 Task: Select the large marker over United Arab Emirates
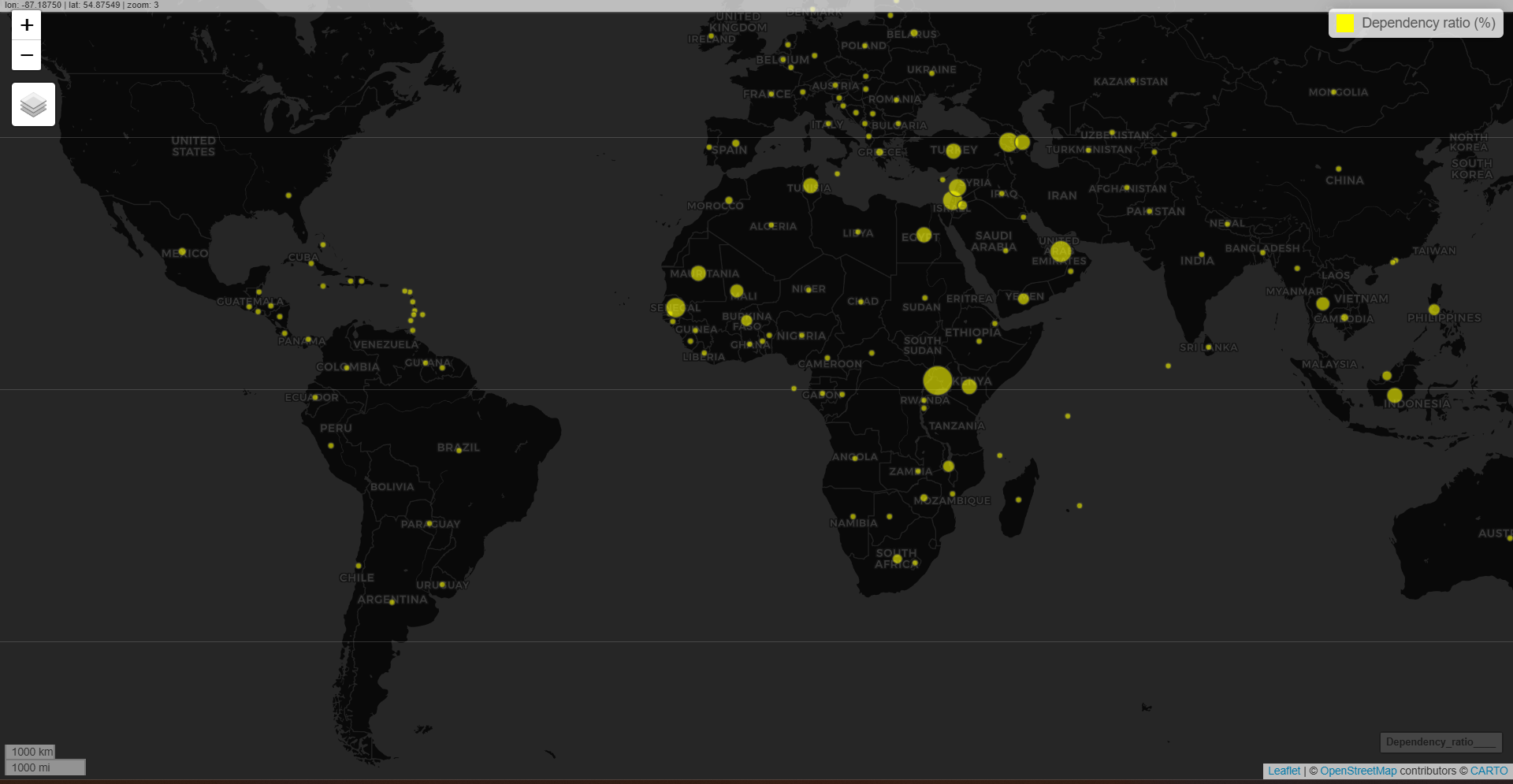1061,251
